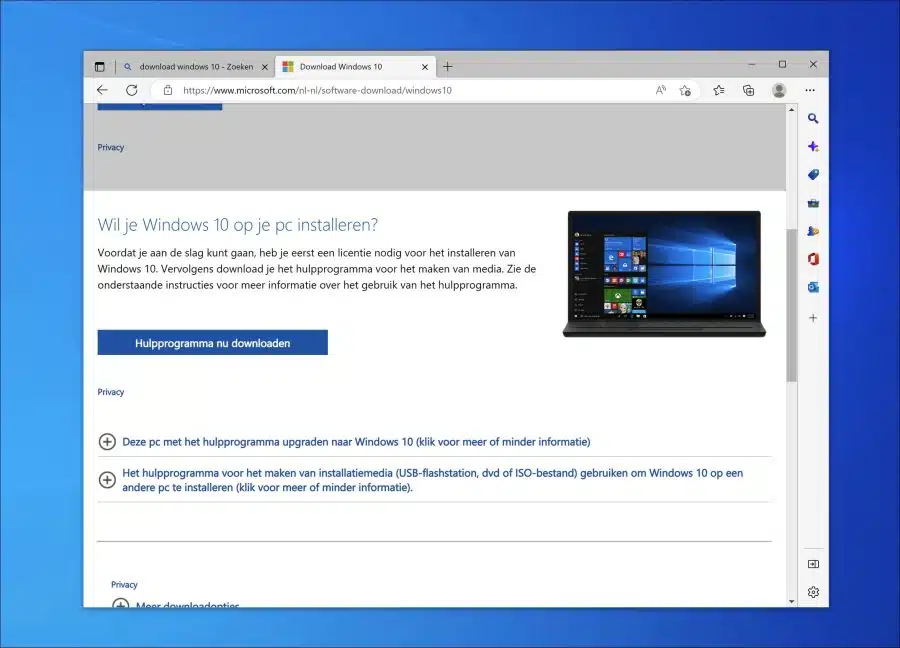Reload the page with the refresh icon
This screenshot has width=900, height=648.
[131, 90]
